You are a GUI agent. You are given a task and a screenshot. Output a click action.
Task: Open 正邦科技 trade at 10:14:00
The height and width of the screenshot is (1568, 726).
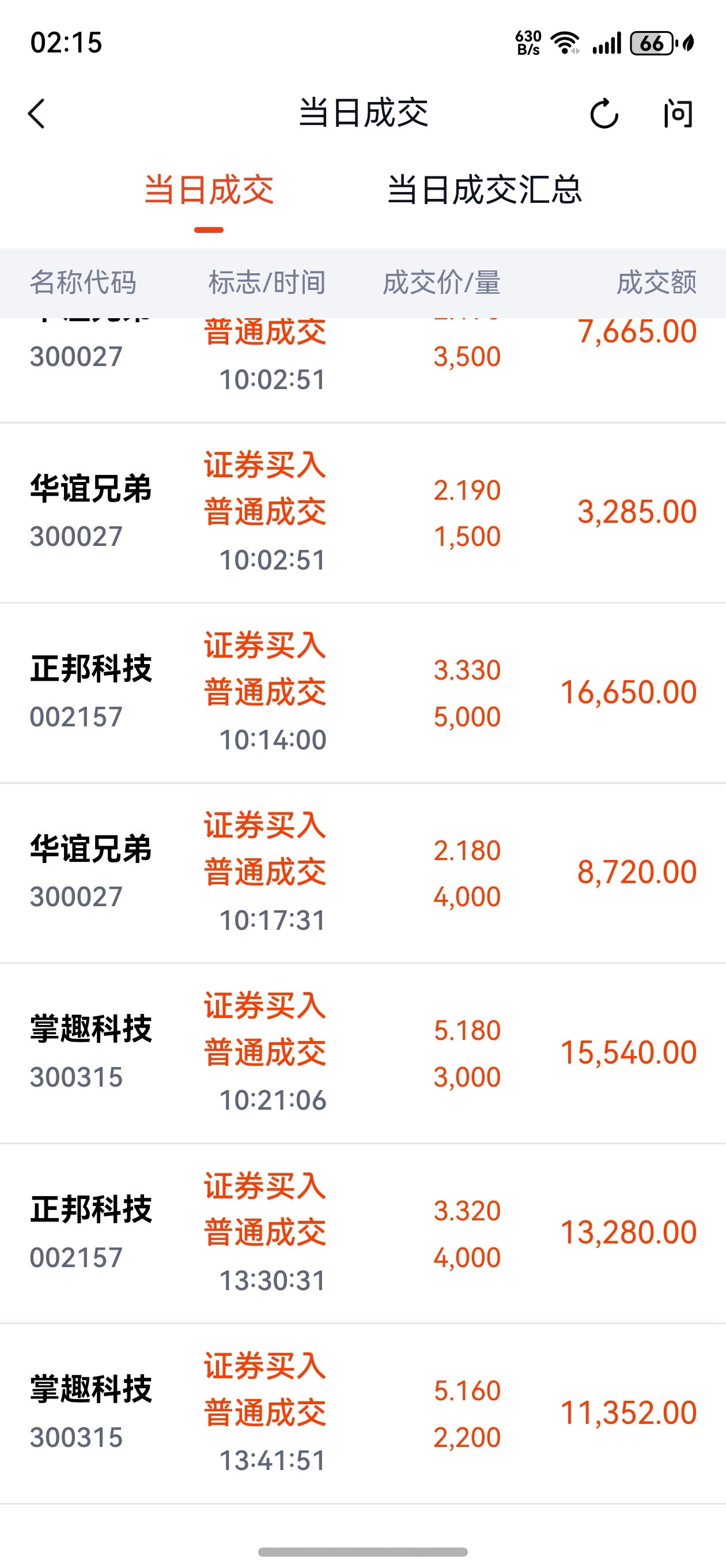(x=362, y=693)
